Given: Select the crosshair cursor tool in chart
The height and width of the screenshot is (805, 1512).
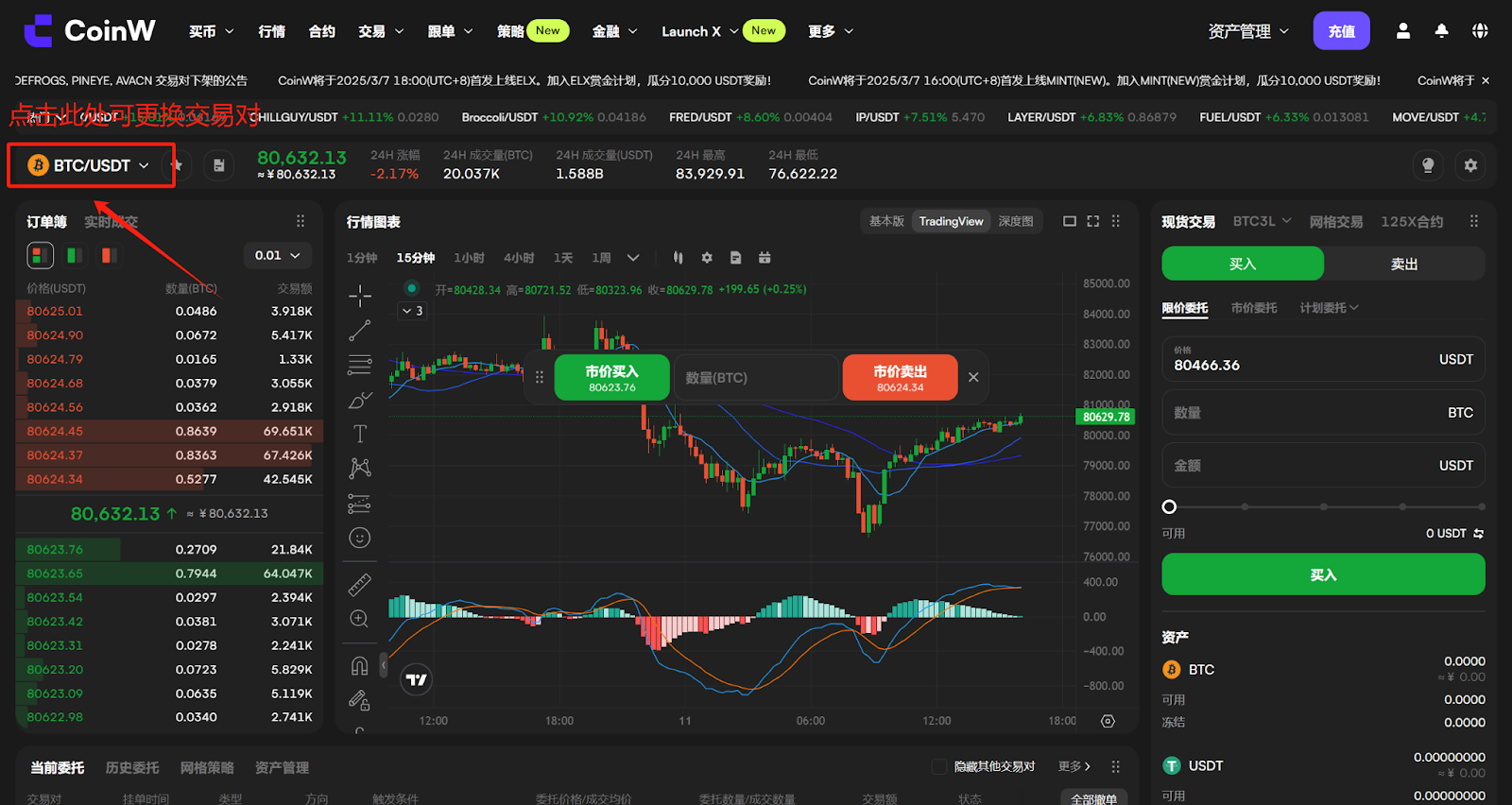Looking at the screenshot, I should coord(360,296).
